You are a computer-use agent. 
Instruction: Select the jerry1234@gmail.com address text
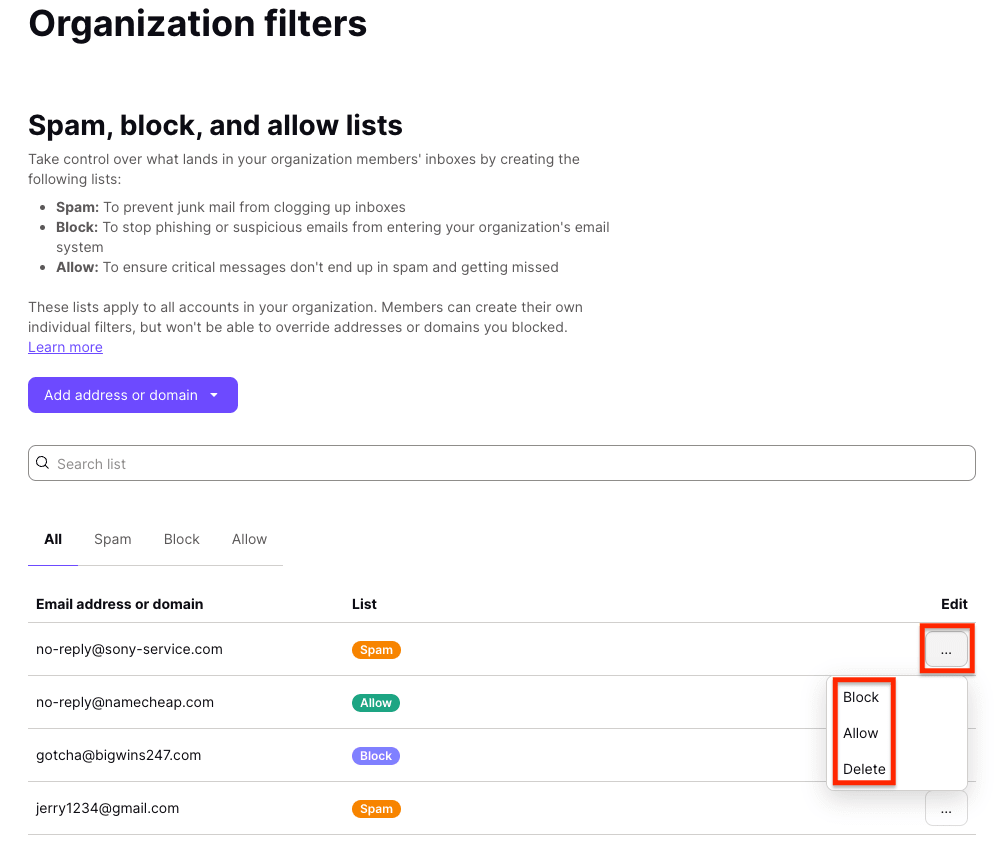coord(108,808)
